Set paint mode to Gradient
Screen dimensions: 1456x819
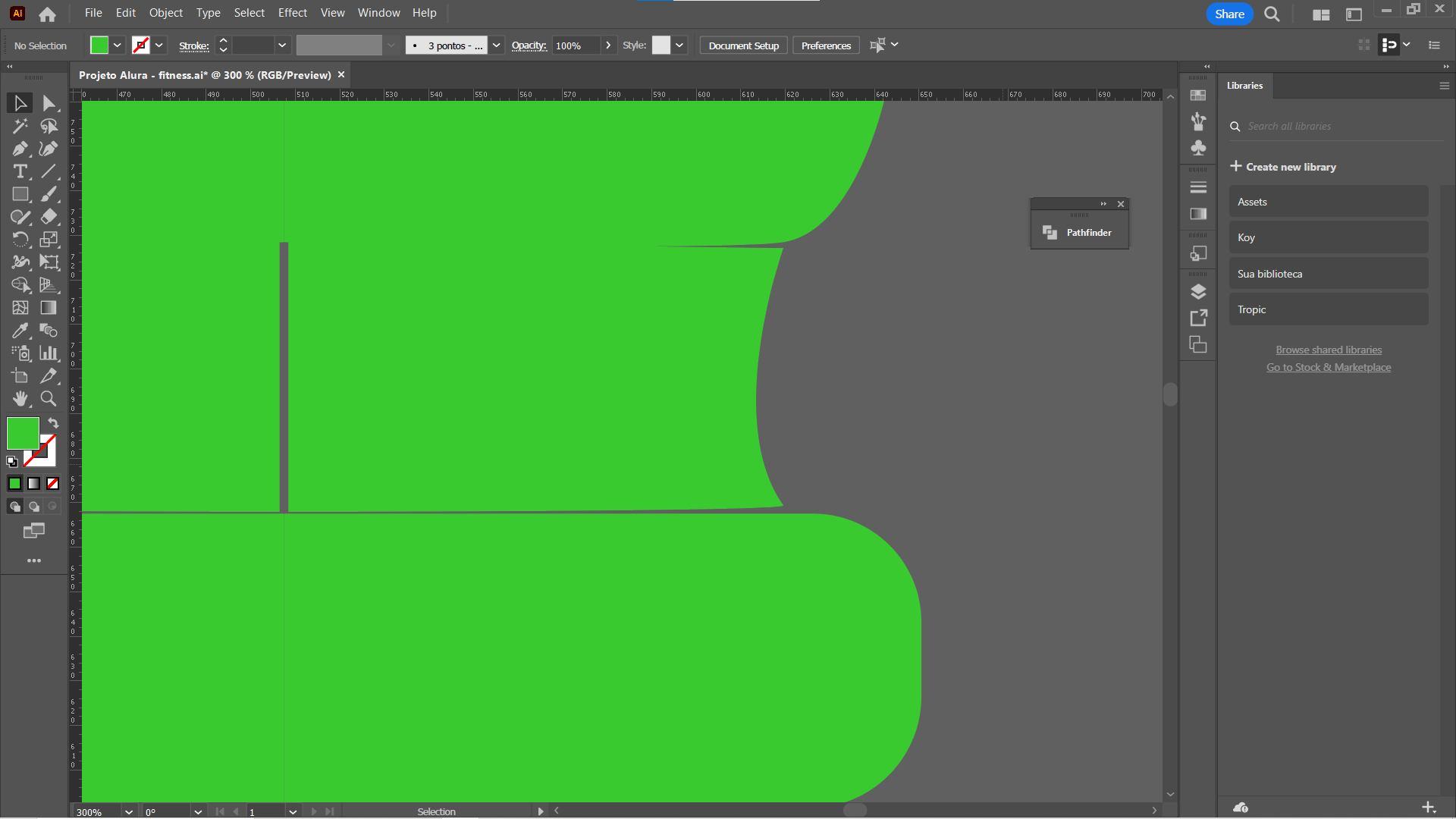34,484
